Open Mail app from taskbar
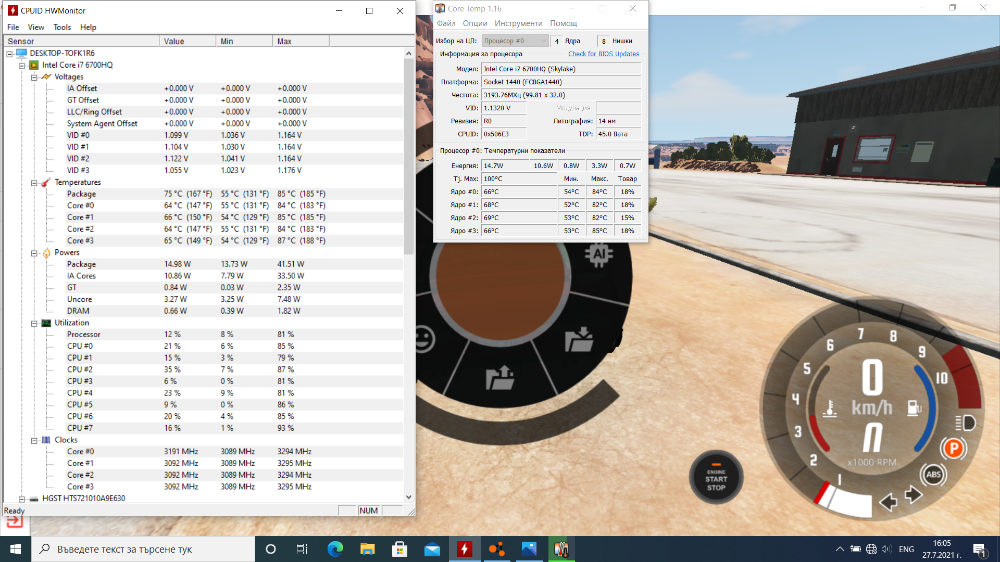Image resolution: width=1000 pixels, height=562 pixels. pos(432,549)
